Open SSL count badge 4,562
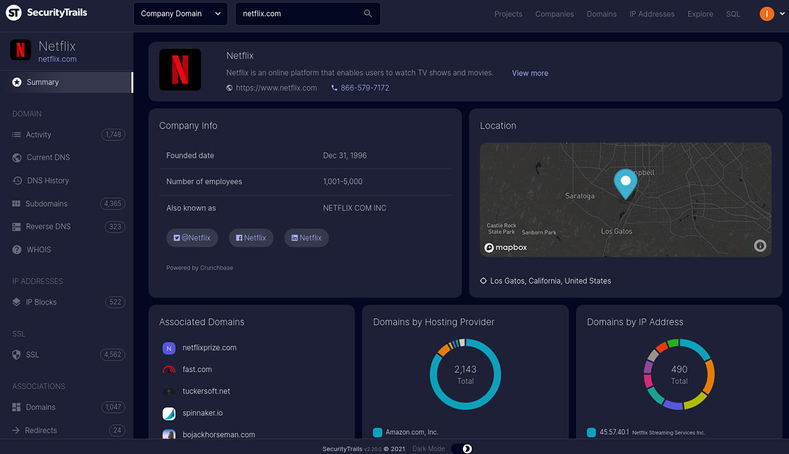 point(113,354)
